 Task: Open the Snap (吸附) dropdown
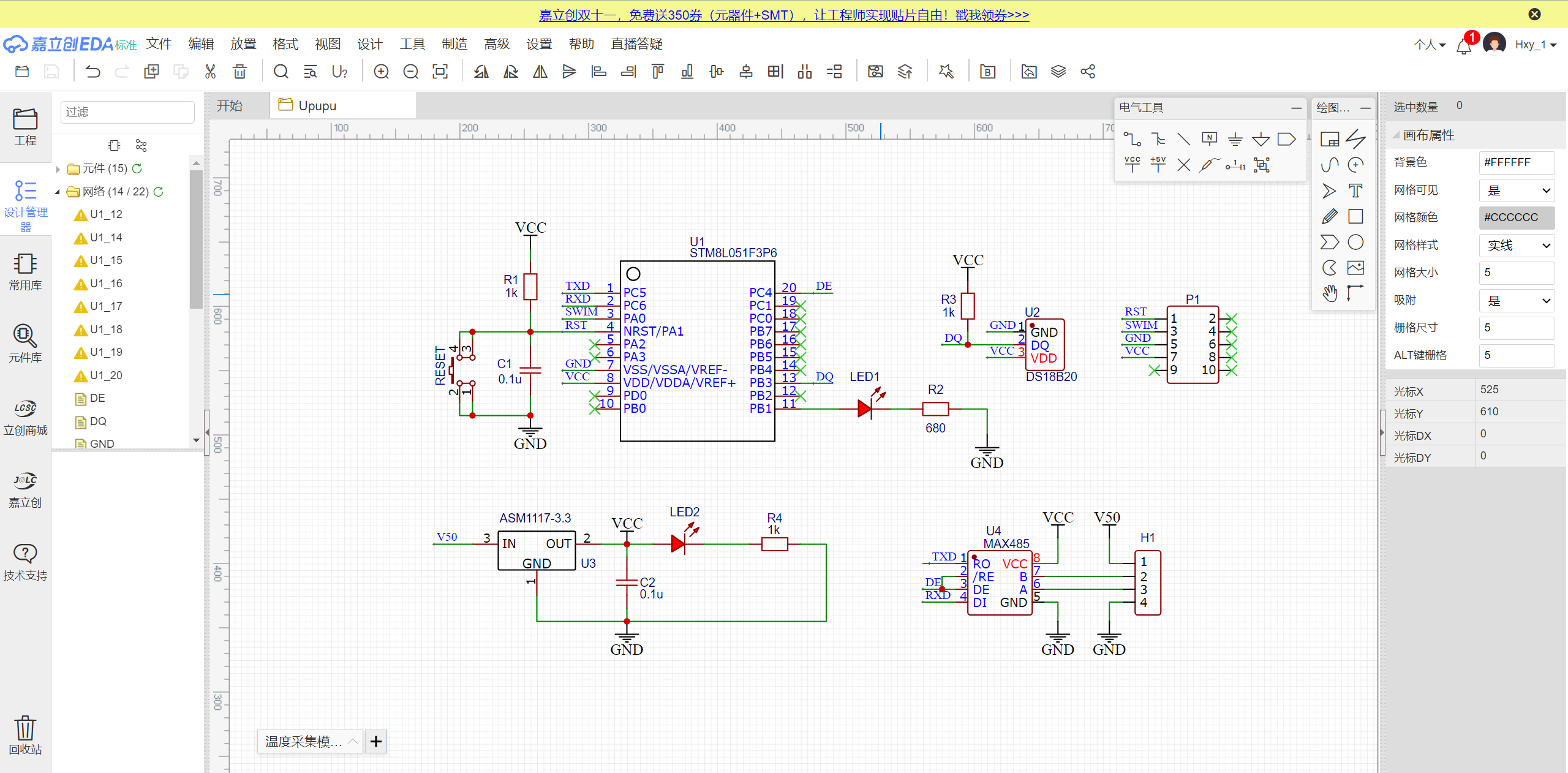tap(1517, 301)
